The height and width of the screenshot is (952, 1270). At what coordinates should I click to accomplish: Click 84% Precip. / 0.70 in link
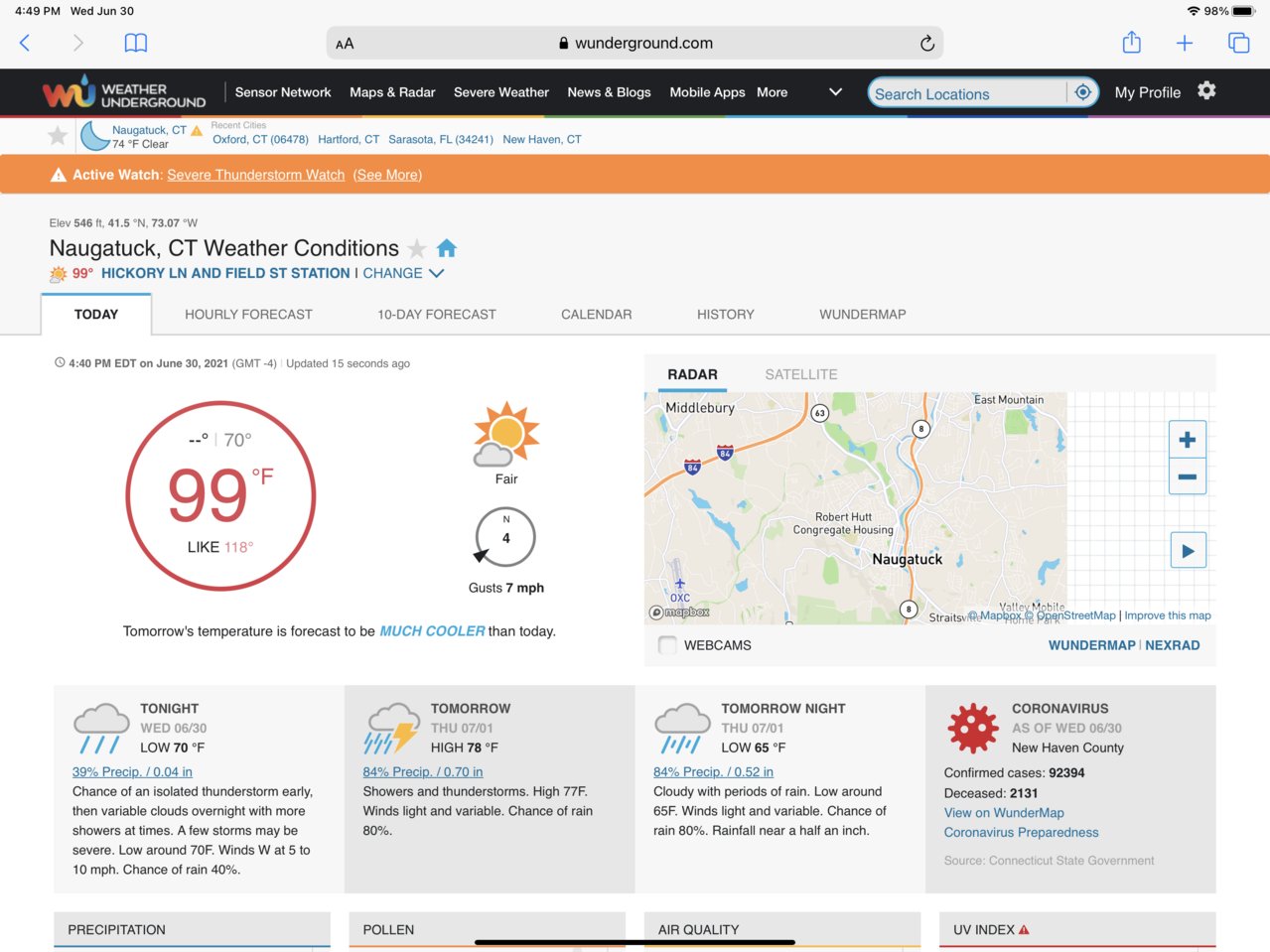[423, 772]
